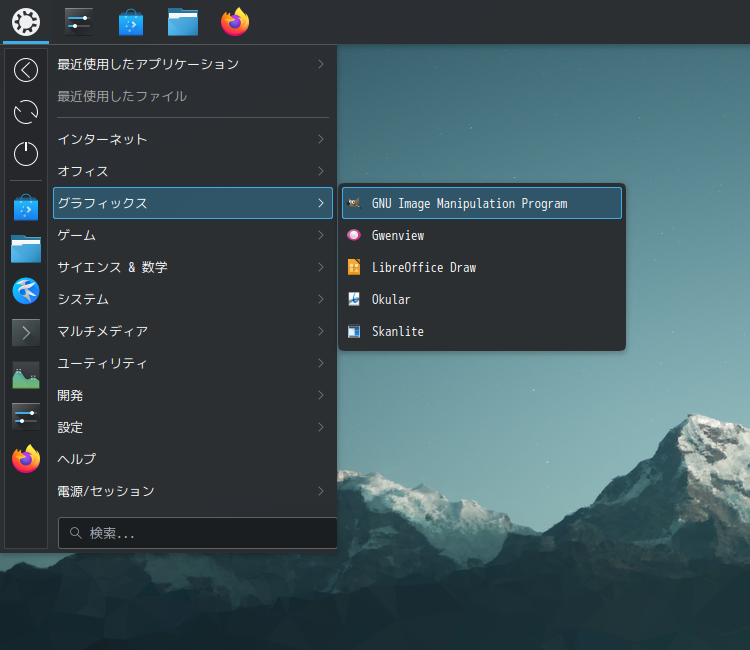
Task: Select the グラフィックス category
Action: coord(193,203)
